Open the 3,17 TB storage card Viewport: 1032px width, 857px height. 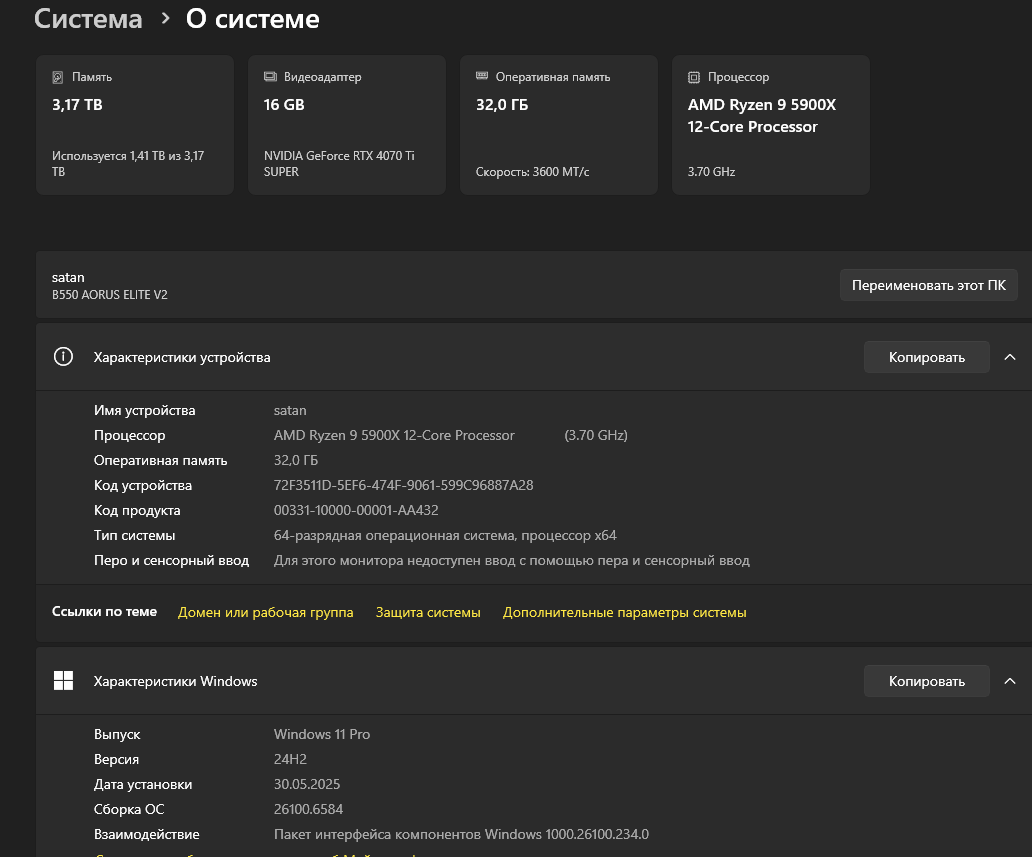(134, 125)
